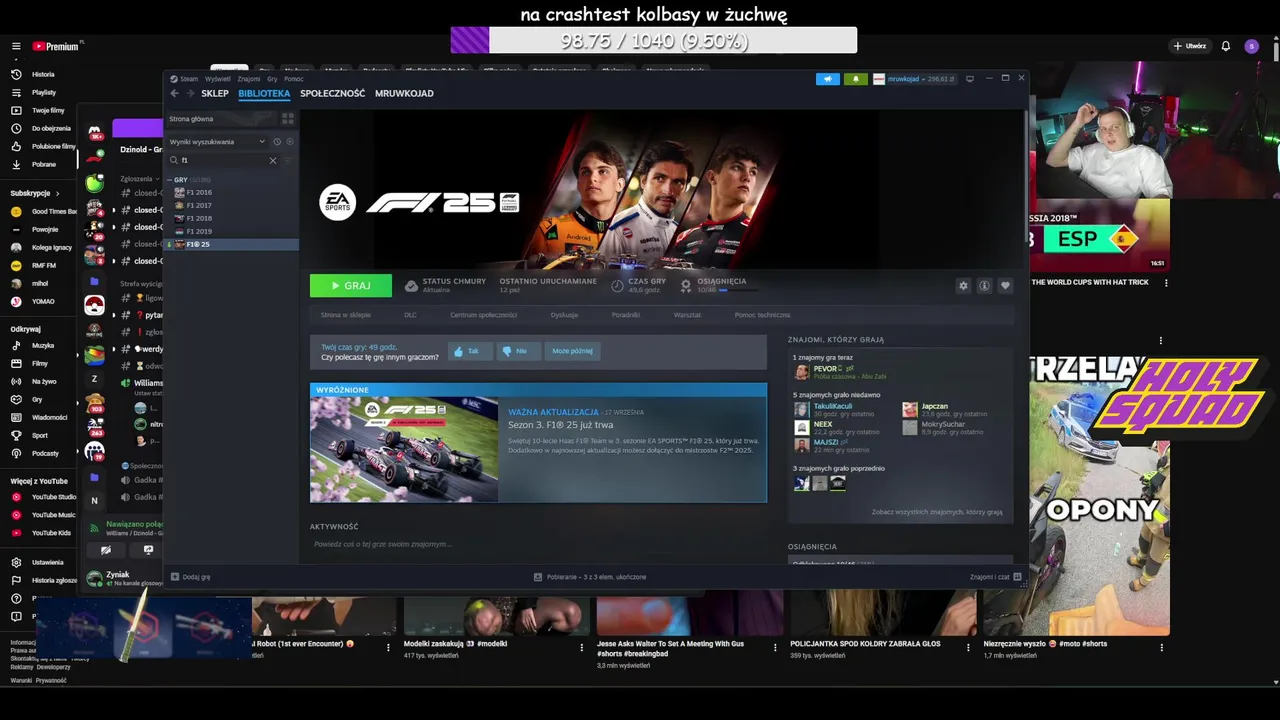This screenshot has height=720, width=1280.
Task: Open MRUWKOJAD profile tab
Action: [x=404, y=93]
